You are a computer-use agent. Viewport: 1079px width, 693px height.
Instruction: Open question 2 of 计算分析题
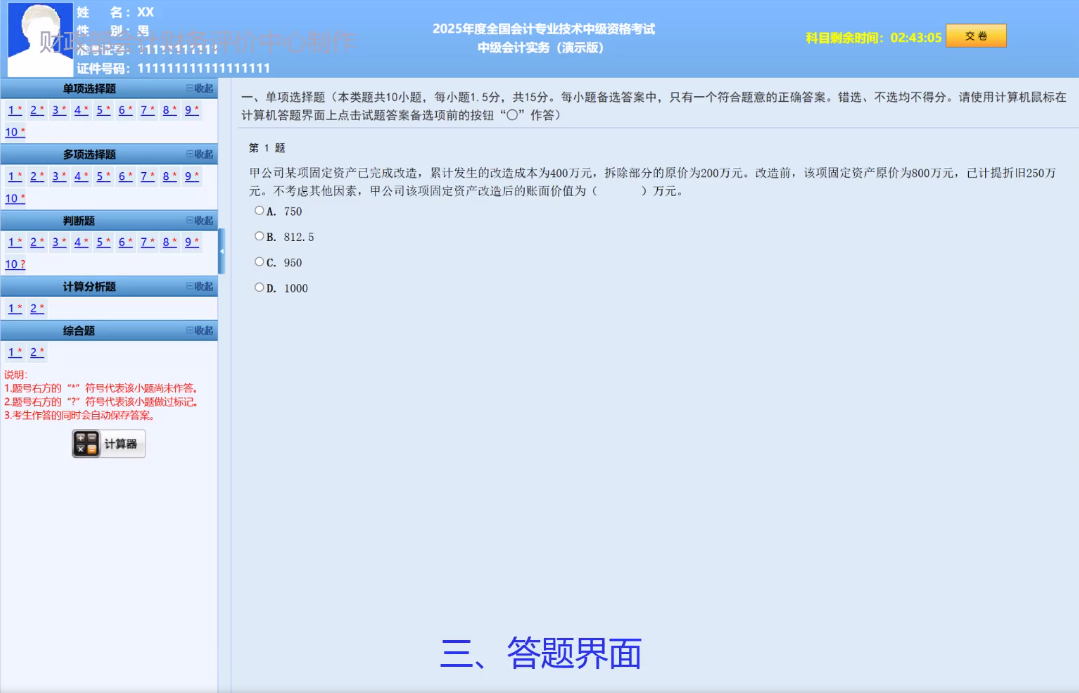tap(33, 308)
